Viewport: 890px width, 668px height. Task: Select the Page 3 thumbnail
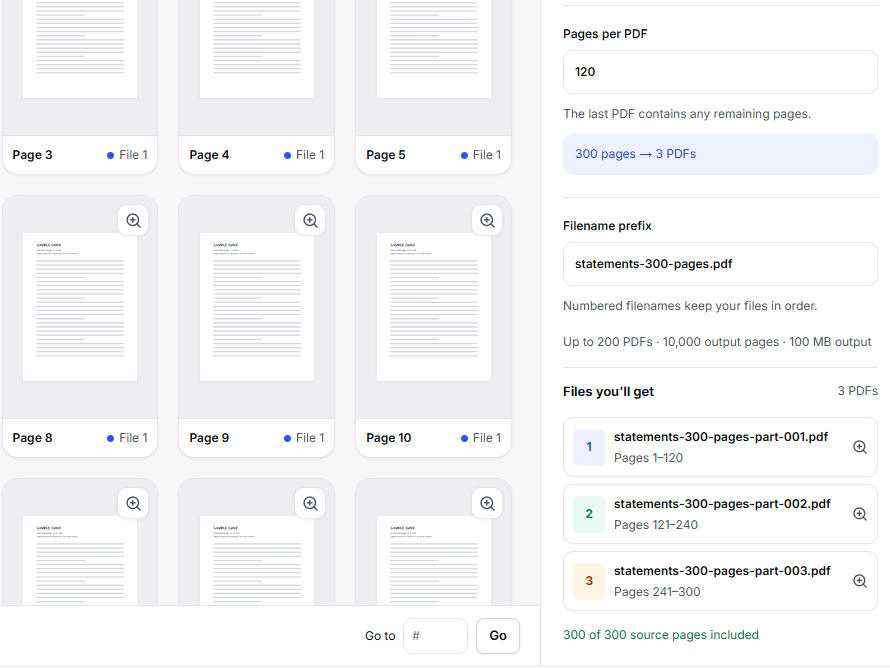(x=80, y=48)
